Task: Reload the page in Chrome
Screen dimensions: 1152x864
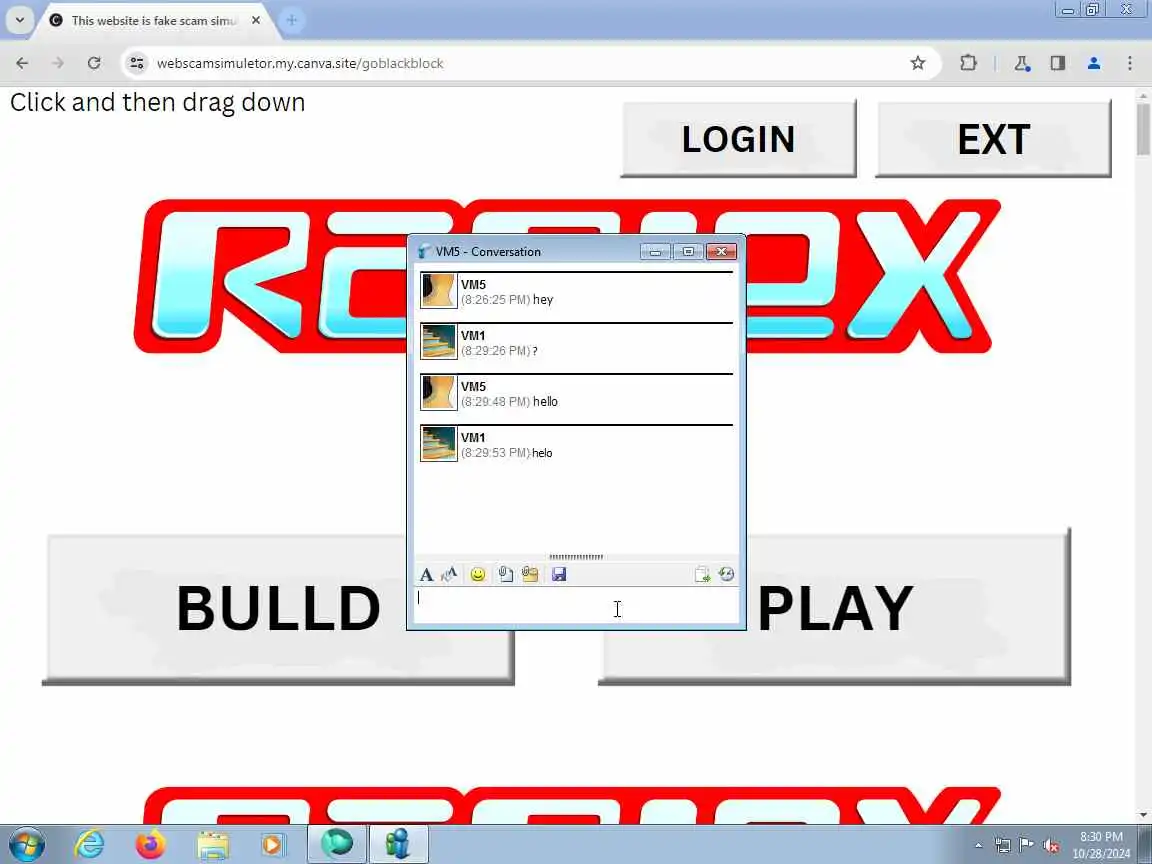Action: (x=94, y=63)
